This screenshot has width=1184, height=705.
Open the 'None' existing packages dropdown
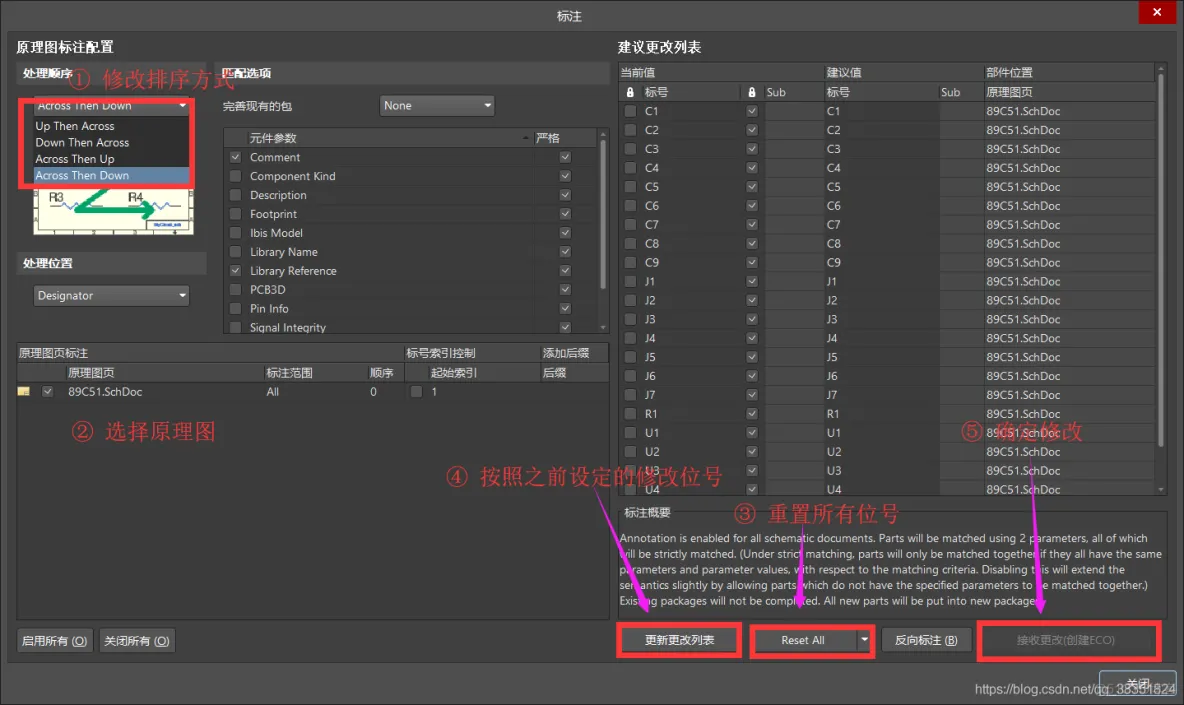pyautogui.click(x=436, y=106)
